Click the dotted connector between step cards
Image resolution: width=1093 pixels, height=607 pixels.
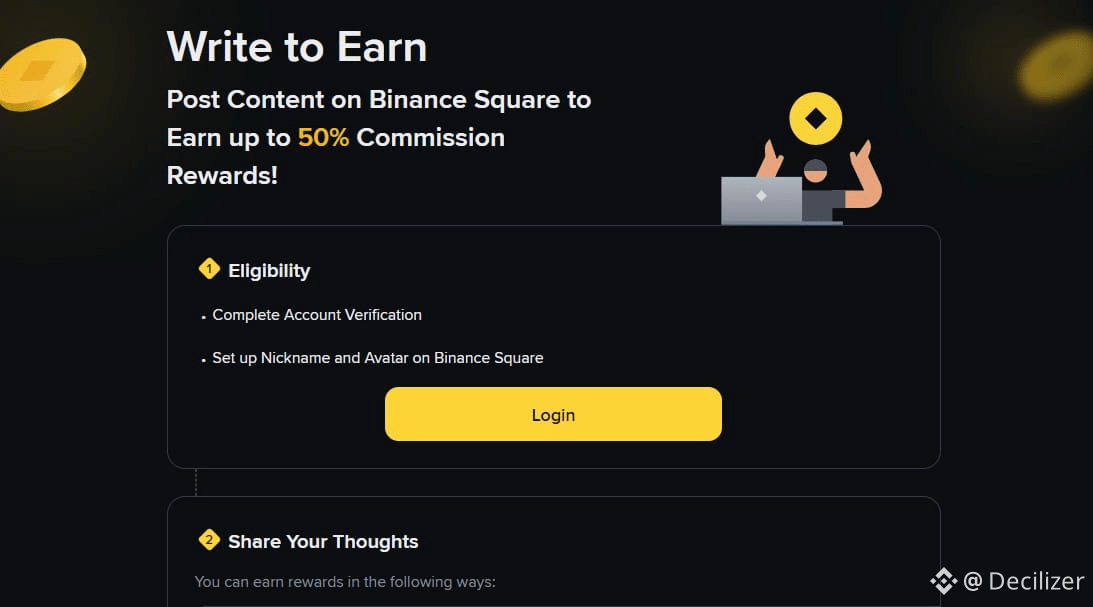point(196,482)
